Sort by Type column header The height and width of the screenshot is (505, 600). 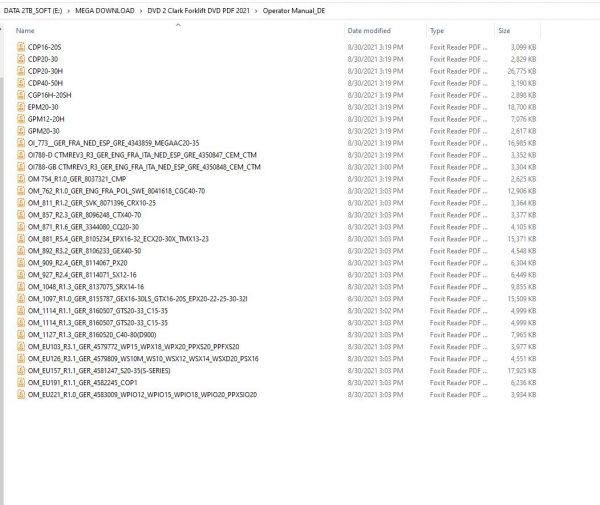click(x=437, y=31)
